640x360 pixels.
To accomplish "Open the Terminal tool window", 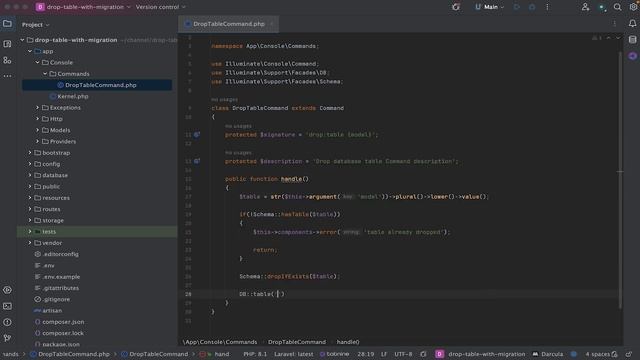I will tap(7, 306).
